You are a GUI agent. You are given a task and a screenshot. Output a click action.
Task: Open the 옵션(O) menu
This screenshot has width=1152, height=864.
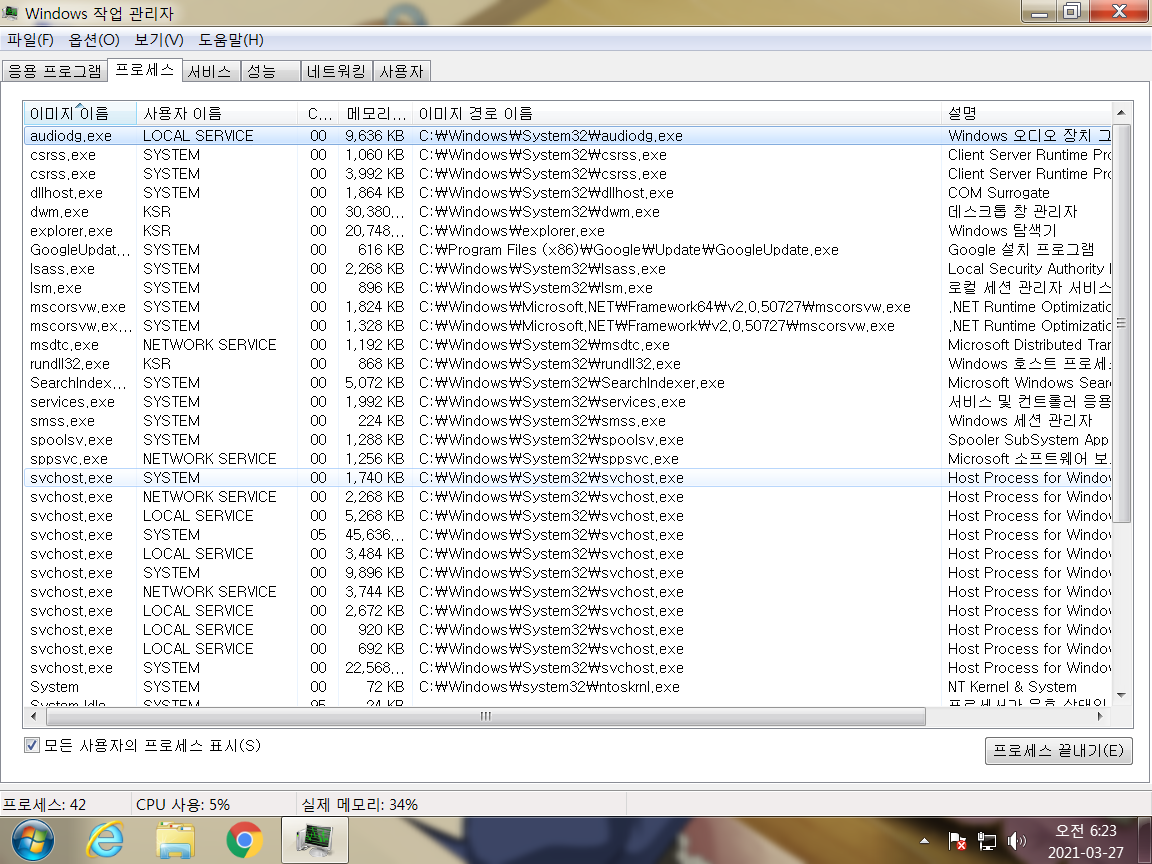click(x=94, y=40)
